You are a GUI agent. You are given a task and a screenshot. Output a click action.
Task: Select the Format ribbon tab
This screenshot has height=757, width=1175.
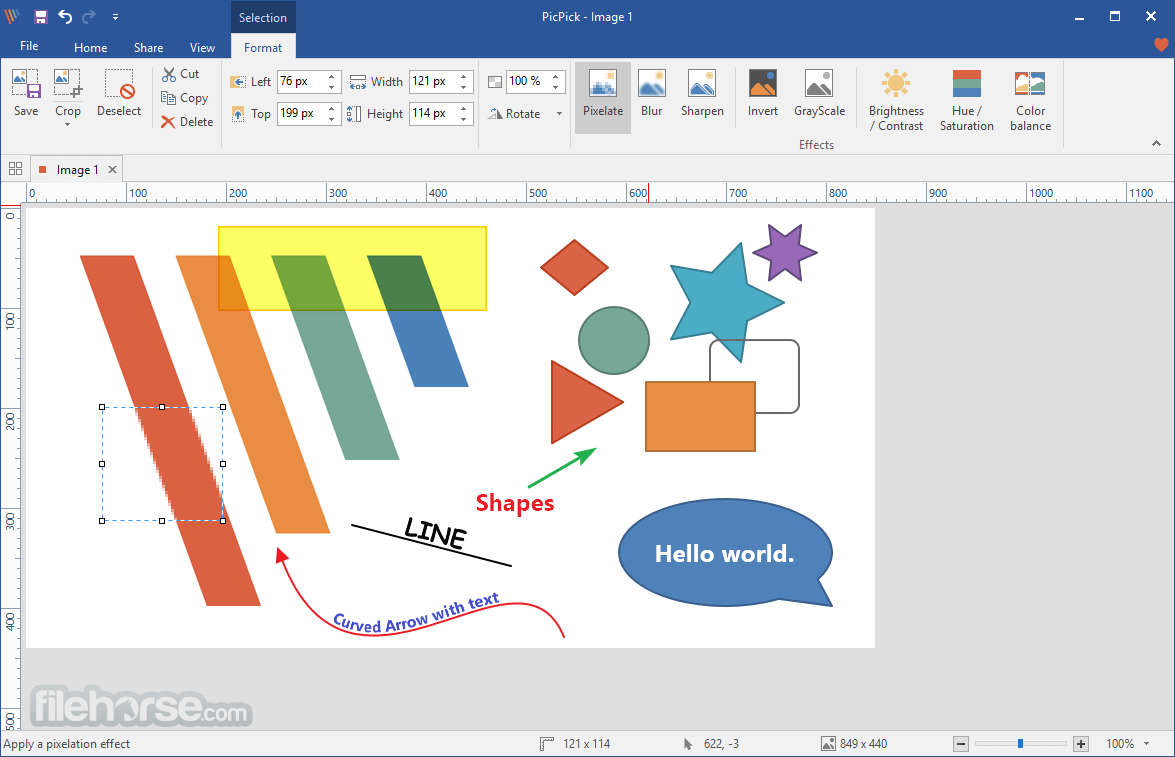(x=263, y=47)
